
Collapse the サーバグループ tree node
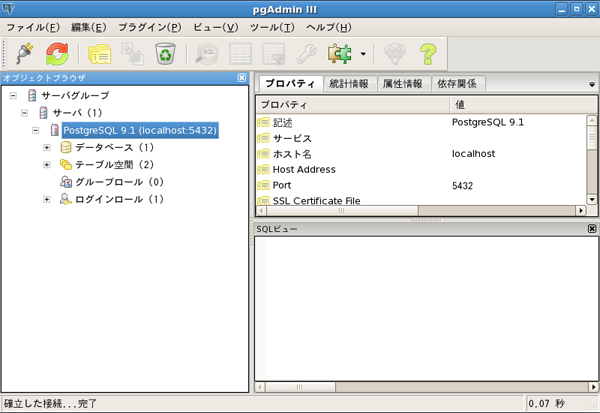click(x=13, y=95)
